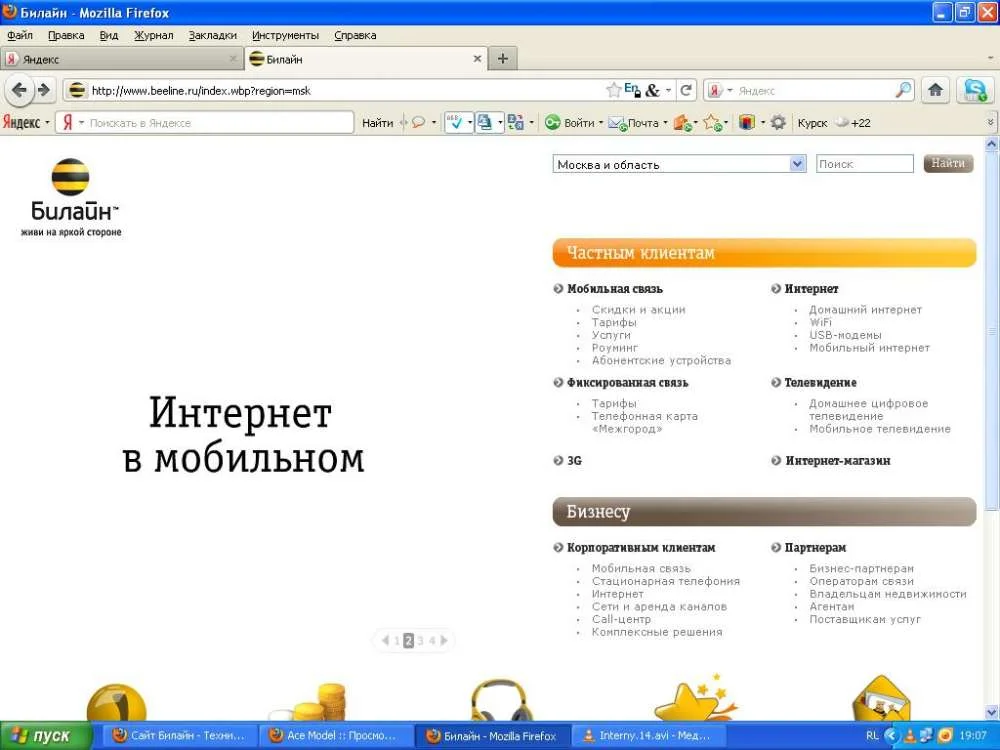Reload the page with the refresh icon
Image resolution: width=1000 pixels, height=750 pixels.
(686, 90)
